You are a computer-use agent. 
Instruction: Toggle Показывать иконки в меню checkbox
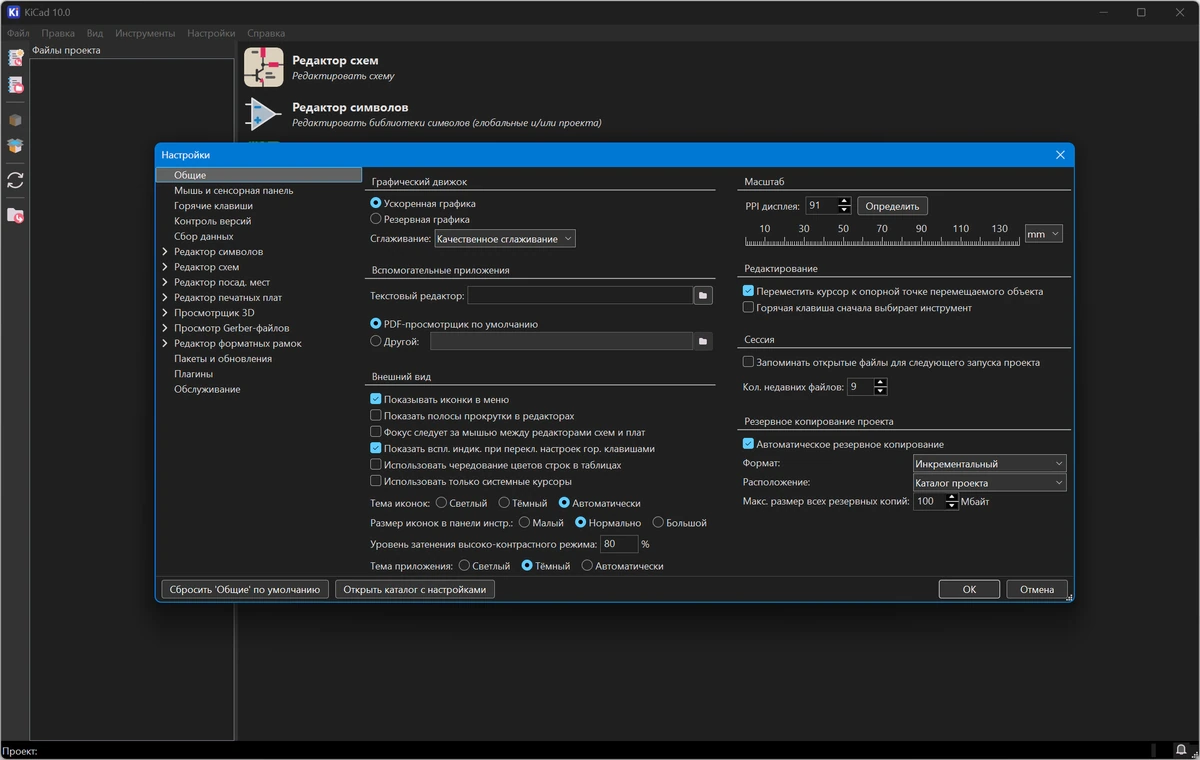click(x=376, y=400)
